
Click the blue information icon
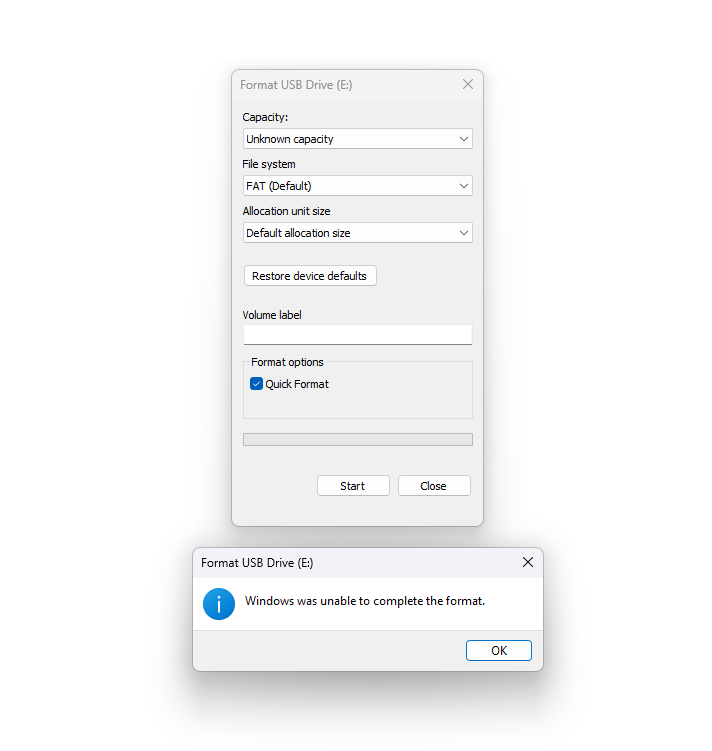click(x=219, y=603)
